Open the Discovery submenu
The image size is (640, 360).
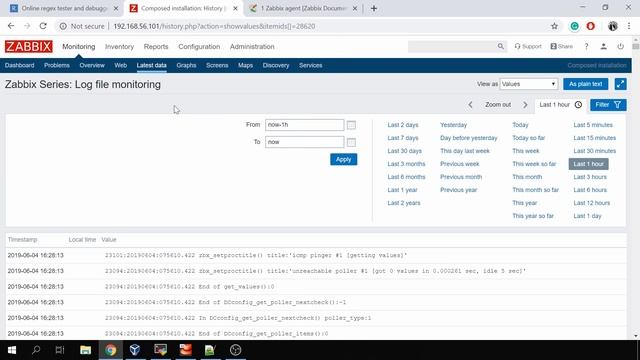point(276,65)
